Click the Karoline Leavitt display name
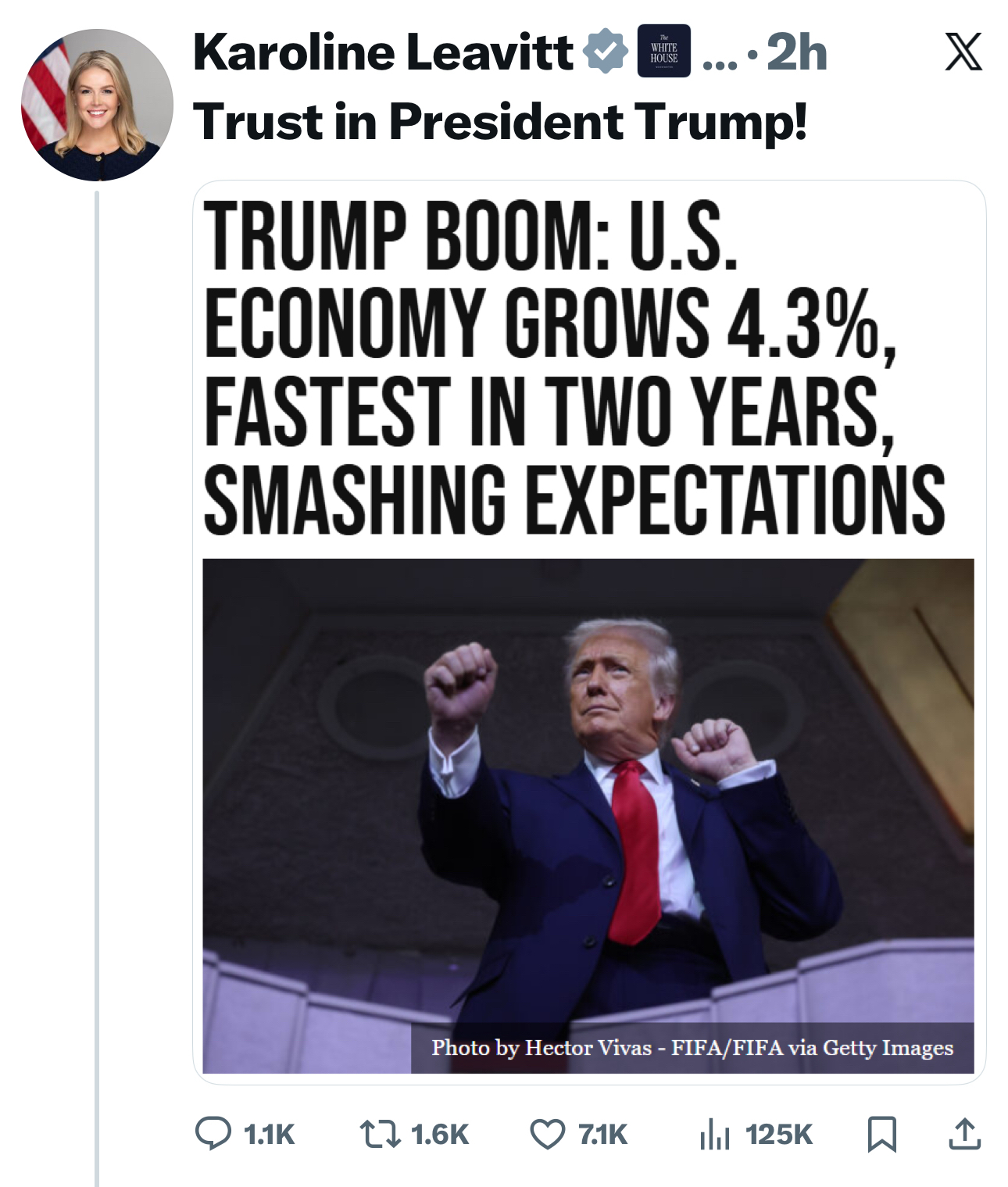This screenshot has width=1008, height=1187. click(383, 52)
